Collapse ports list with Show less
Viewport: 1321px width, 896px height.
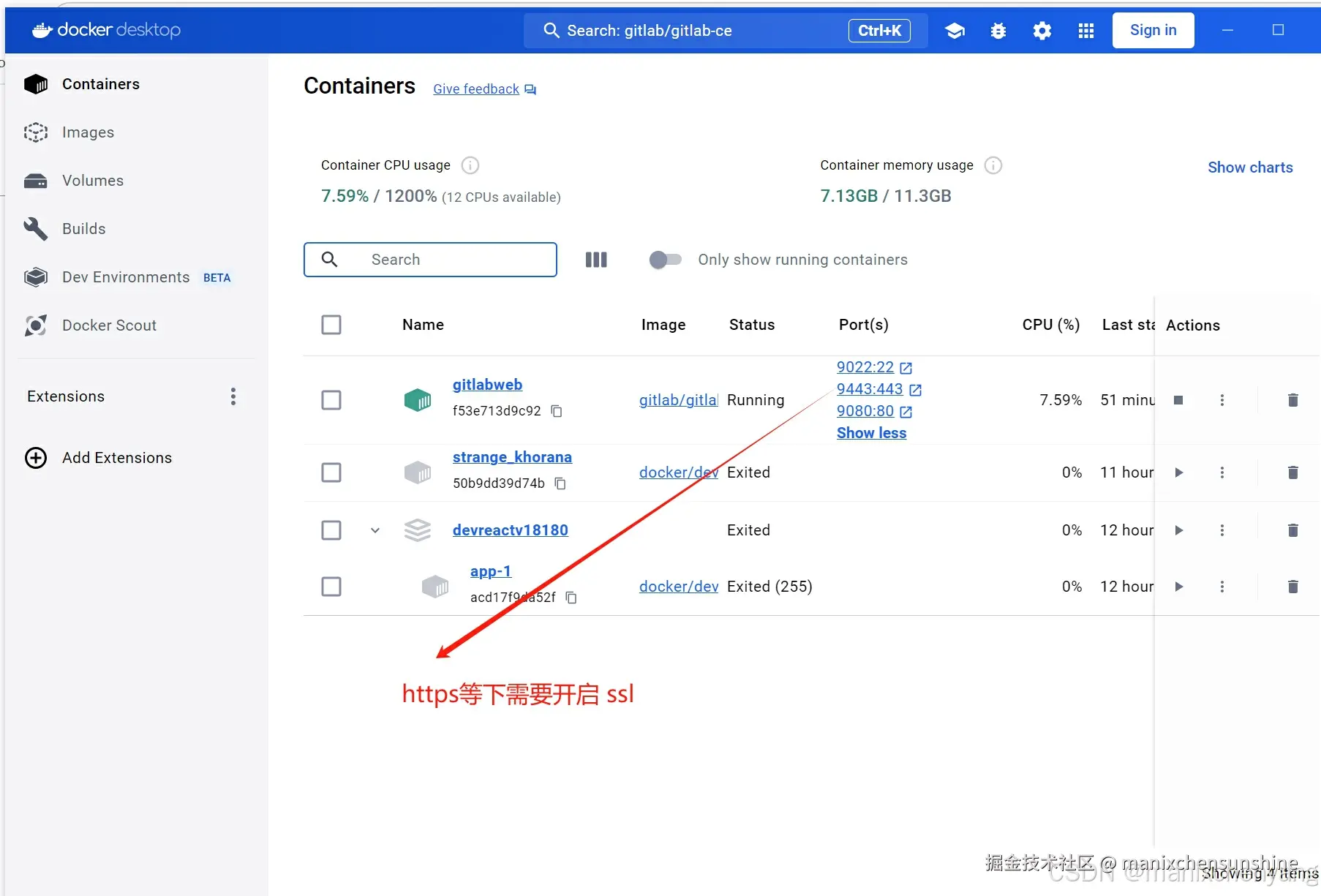point(871,433)
